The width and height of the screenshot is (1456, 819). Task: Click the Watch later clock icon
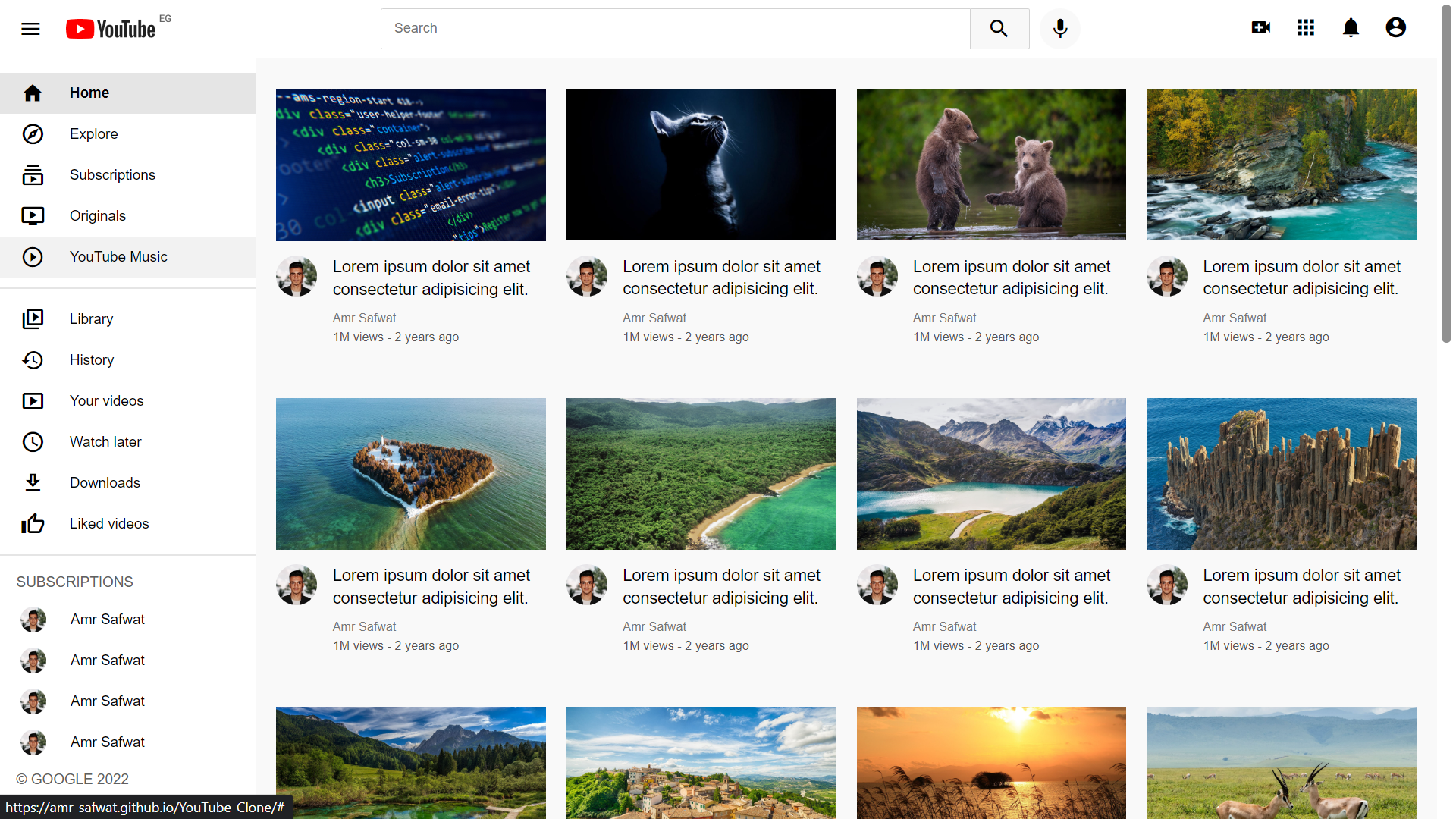(x=33, y=442)
